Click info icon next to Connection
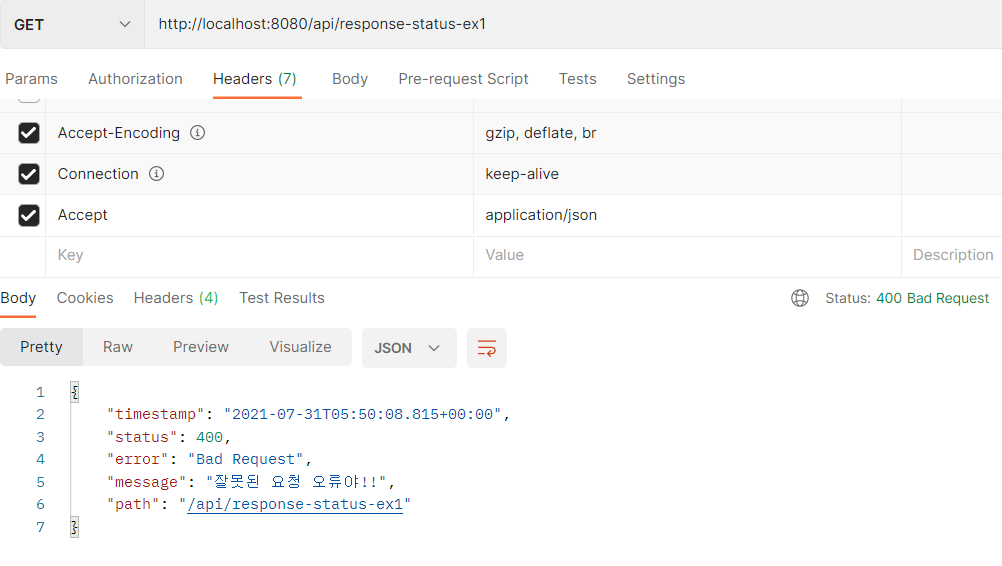 tap(157, 174)
